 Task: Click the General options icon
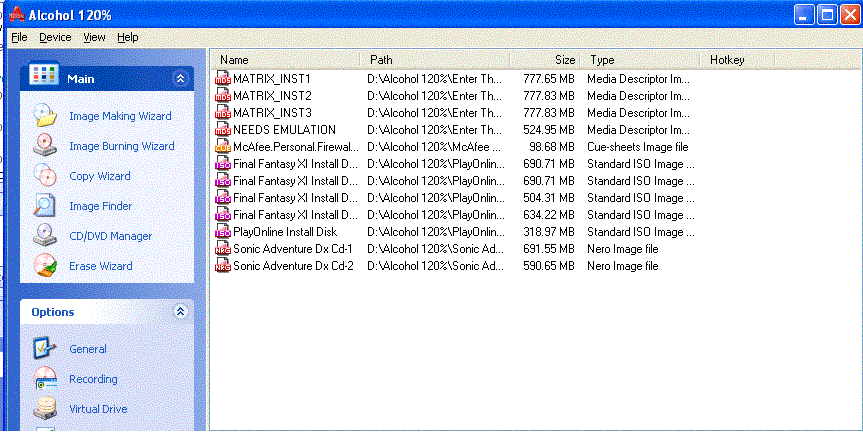[x=45, y=348]
